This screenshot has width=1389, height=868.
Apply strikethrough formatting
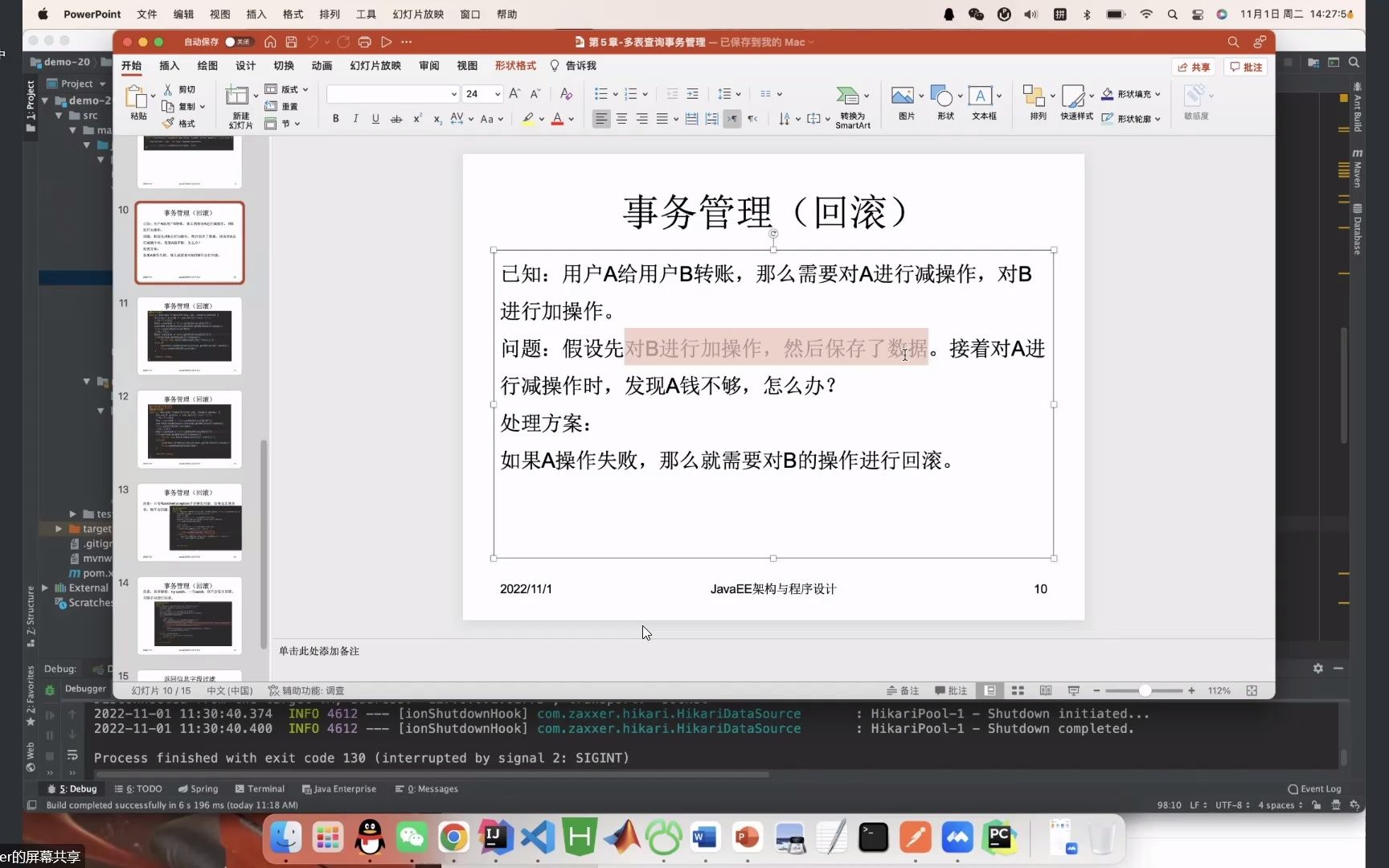click(x=396, y=119)
